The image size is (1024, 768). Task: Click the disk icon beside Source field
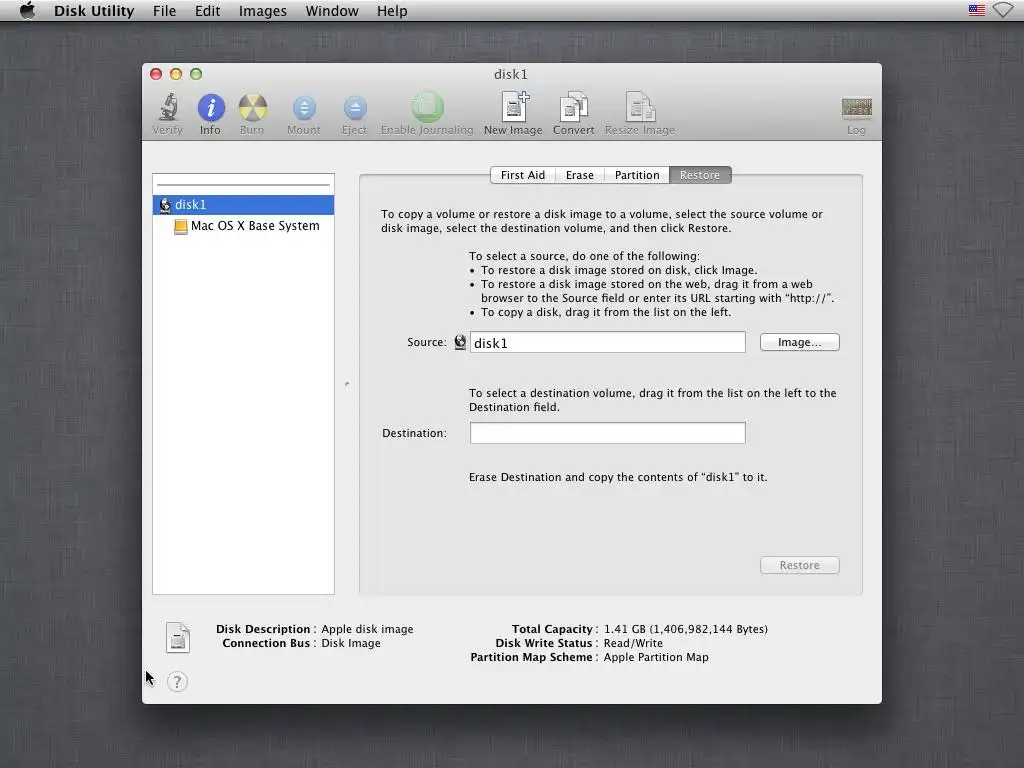(x=460, y=342)
